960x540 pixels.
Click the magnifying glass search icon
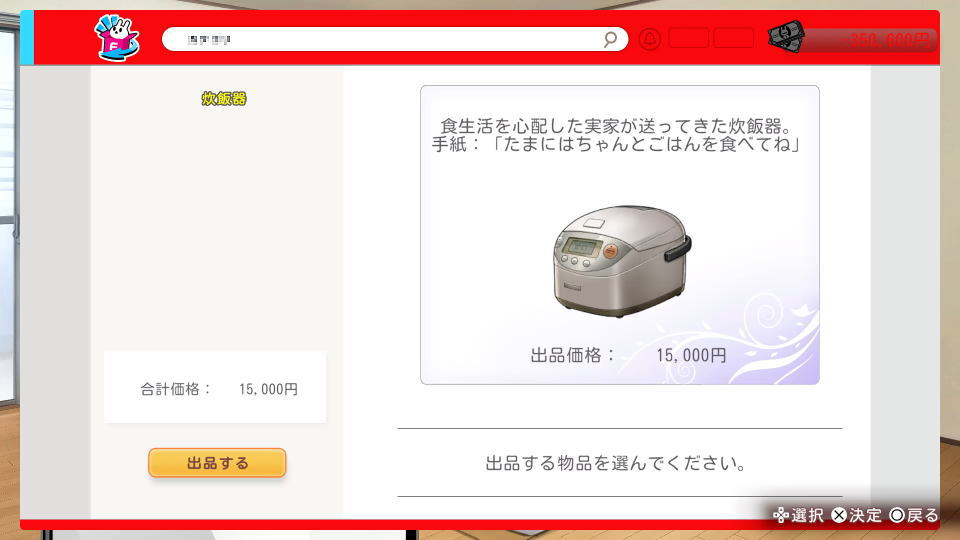[x=610, y=39]
